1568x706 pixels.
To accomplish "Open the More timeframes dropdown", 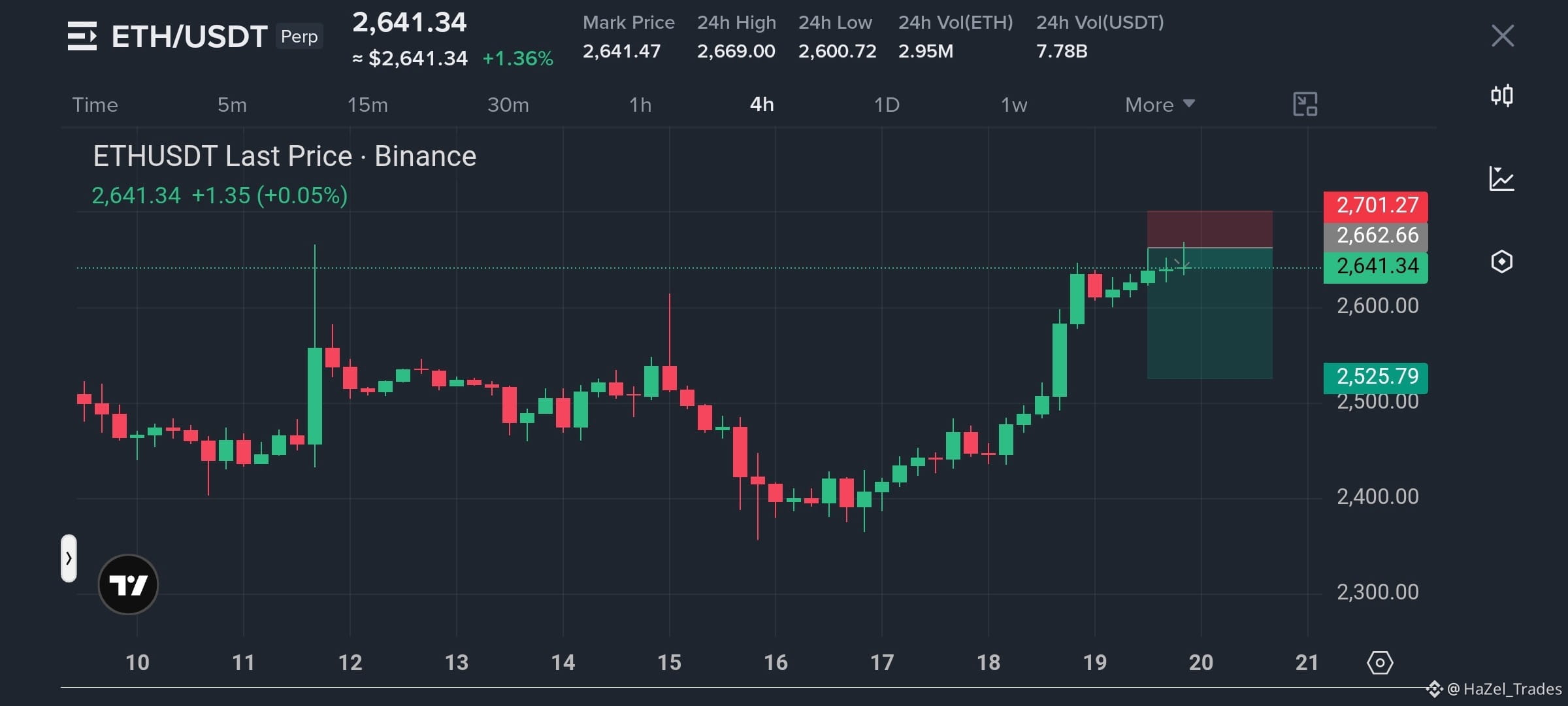I will [1160, 105].
